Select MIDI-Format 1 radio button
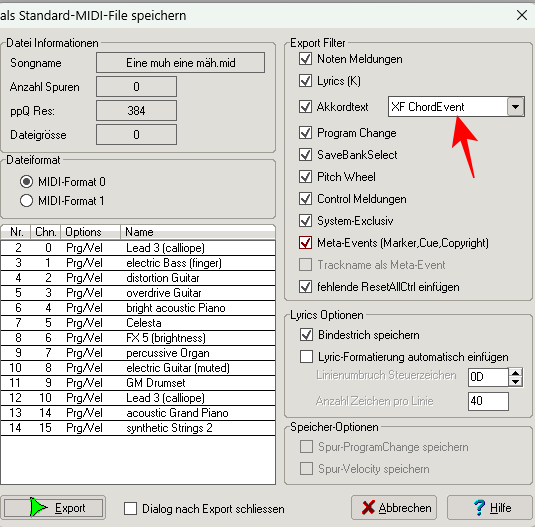The height and width of the screenshot is (527, 535). tap(26, 201)
